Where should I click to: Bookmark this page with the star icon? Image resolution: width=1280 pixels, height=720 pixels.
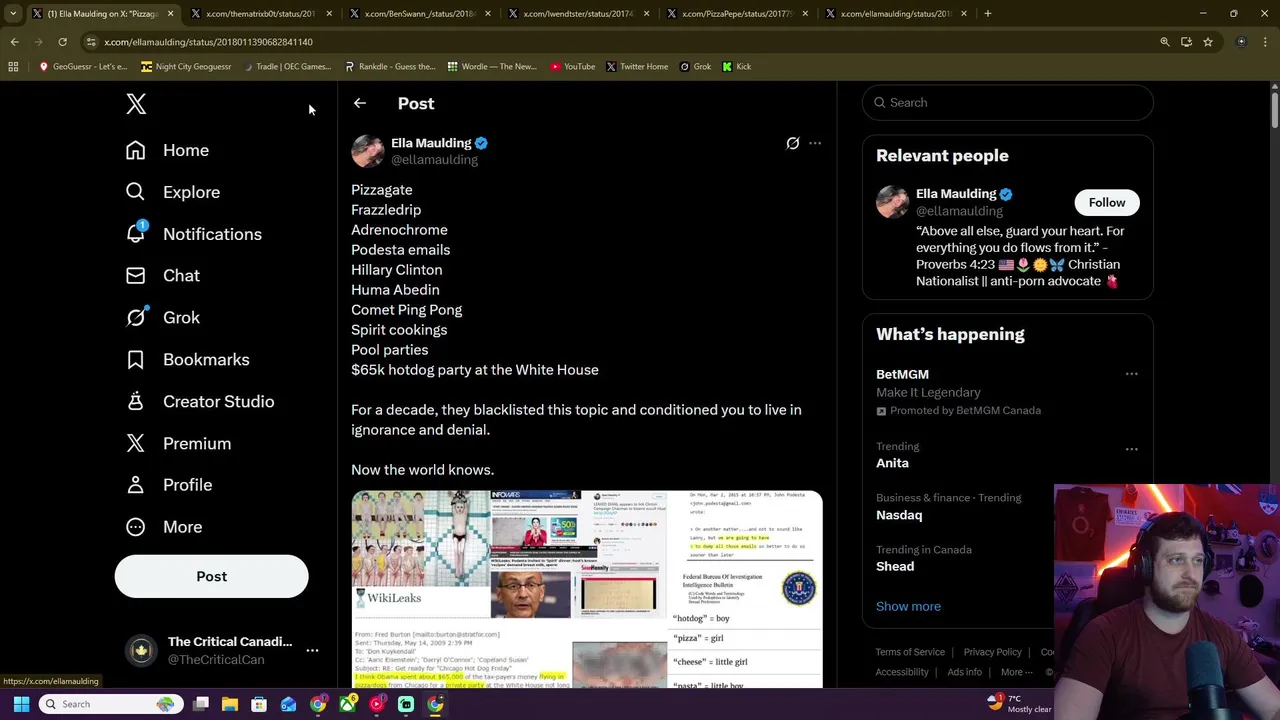click(x=1208, y=42)
